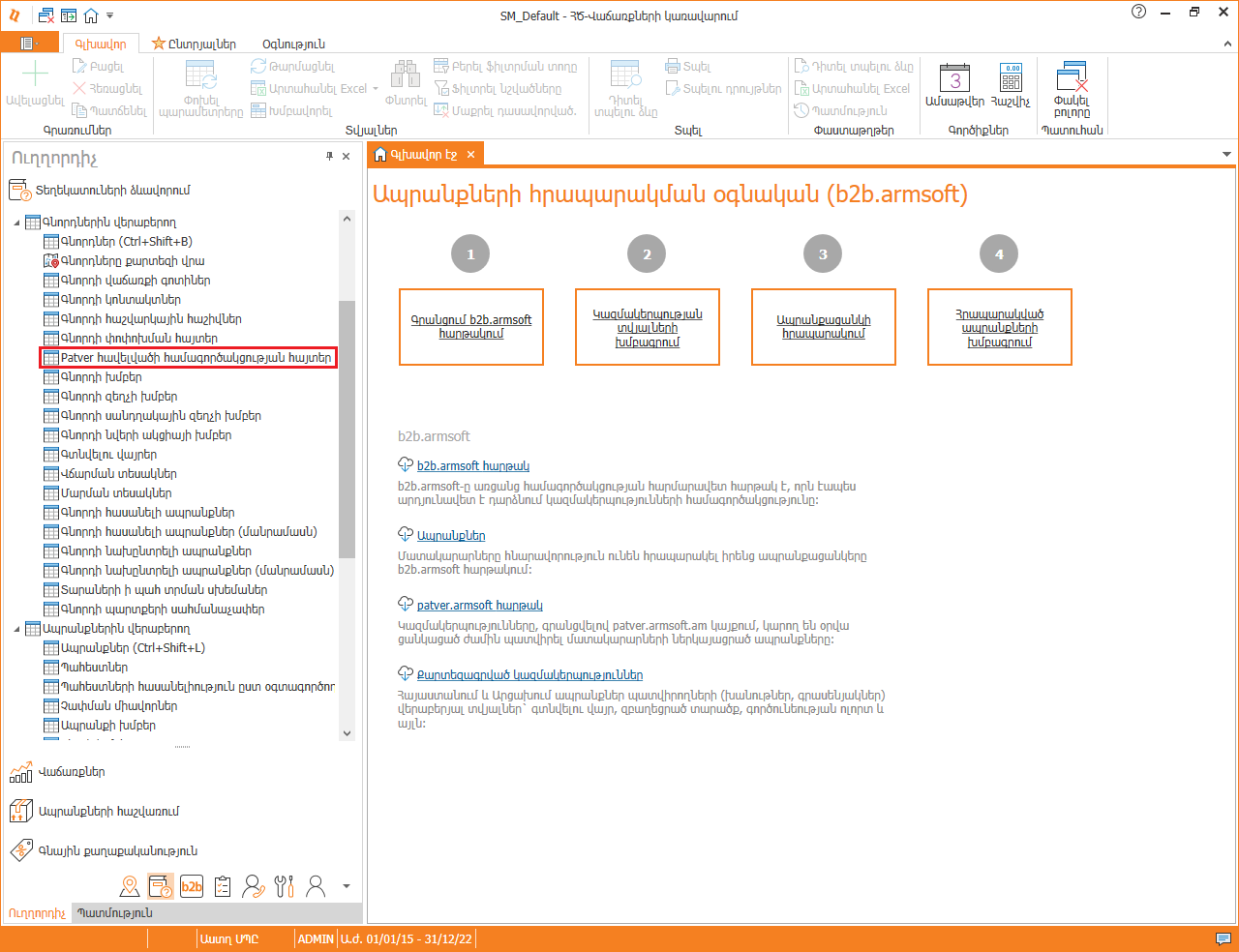Click the Տպել printer button

tap(688, 66)
